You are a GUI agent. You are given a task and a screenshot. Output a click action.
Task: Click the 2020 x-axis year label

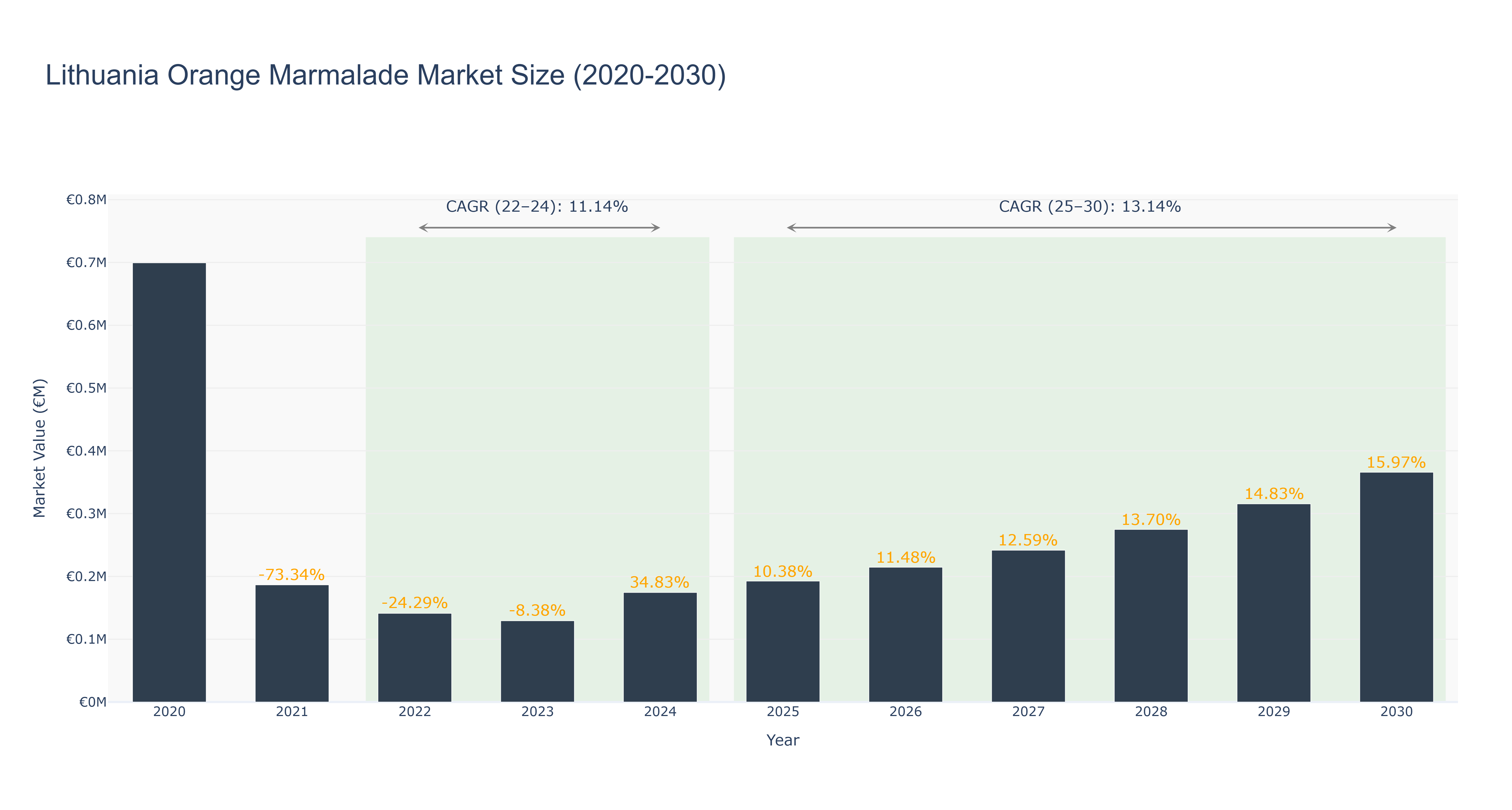tap(169, 712)
